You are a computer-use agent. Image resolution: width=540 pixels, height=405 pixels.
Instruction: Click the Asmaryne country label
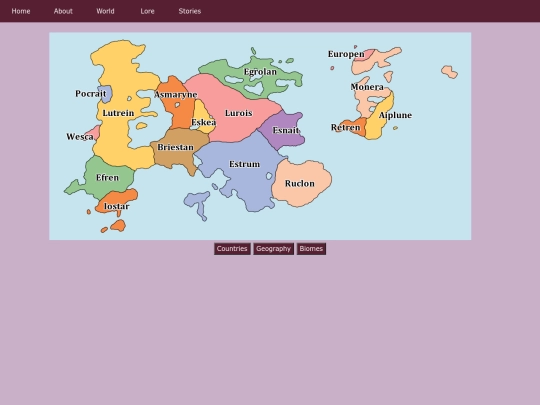pos(176,95)
